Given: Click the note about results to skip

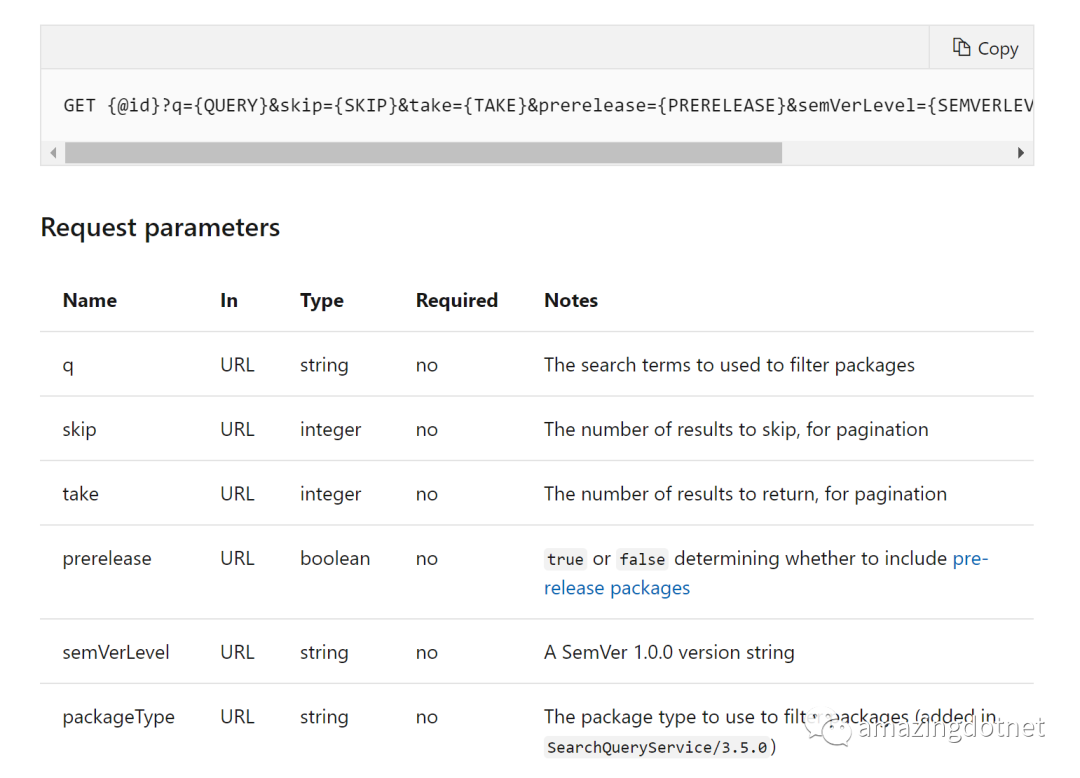Looking at the screenshot, I should point(736,430).
